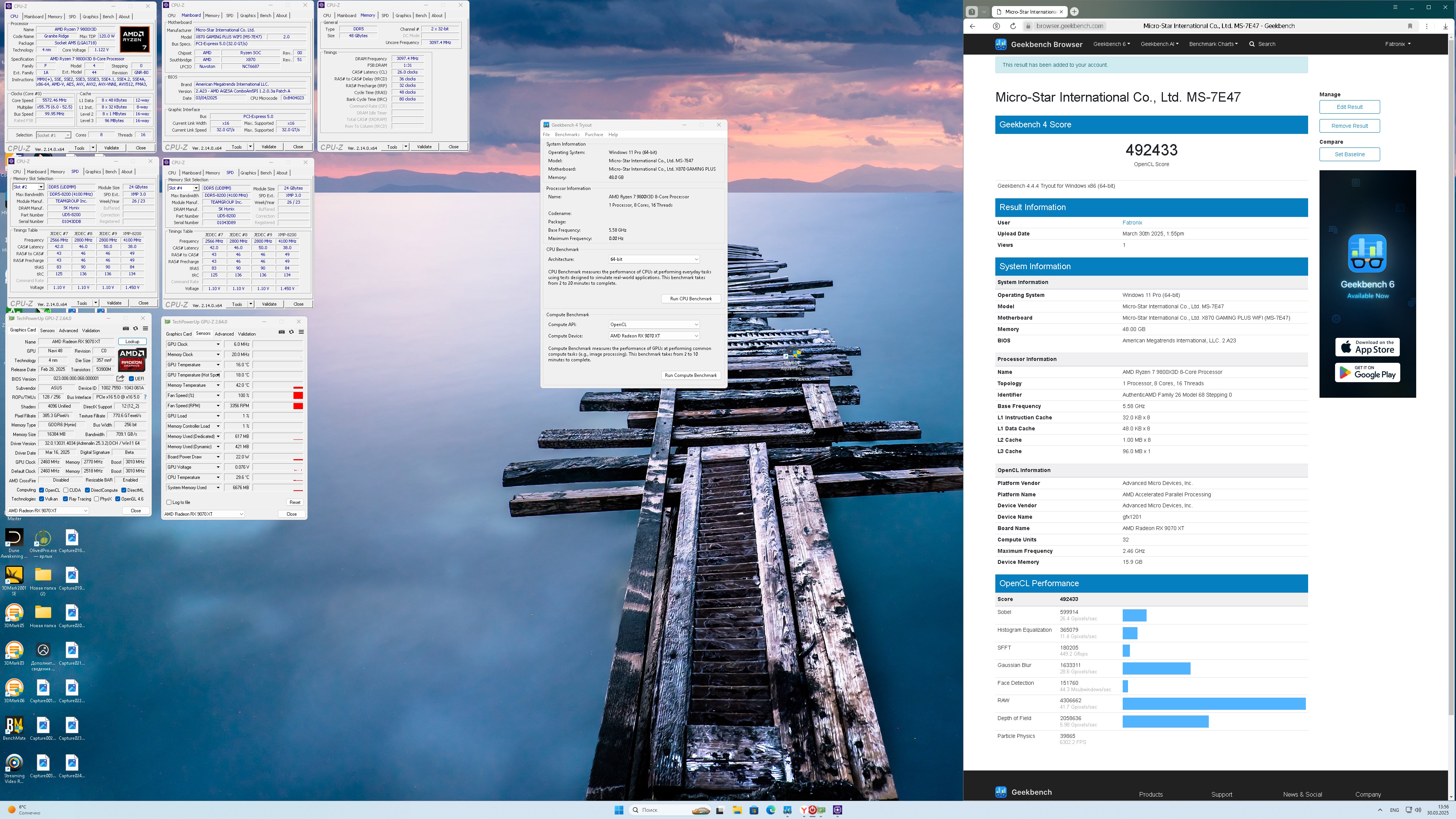This screenshot has width=1456, height=819.
Task: Click Set Baseline button
Action: (1349, 154)
